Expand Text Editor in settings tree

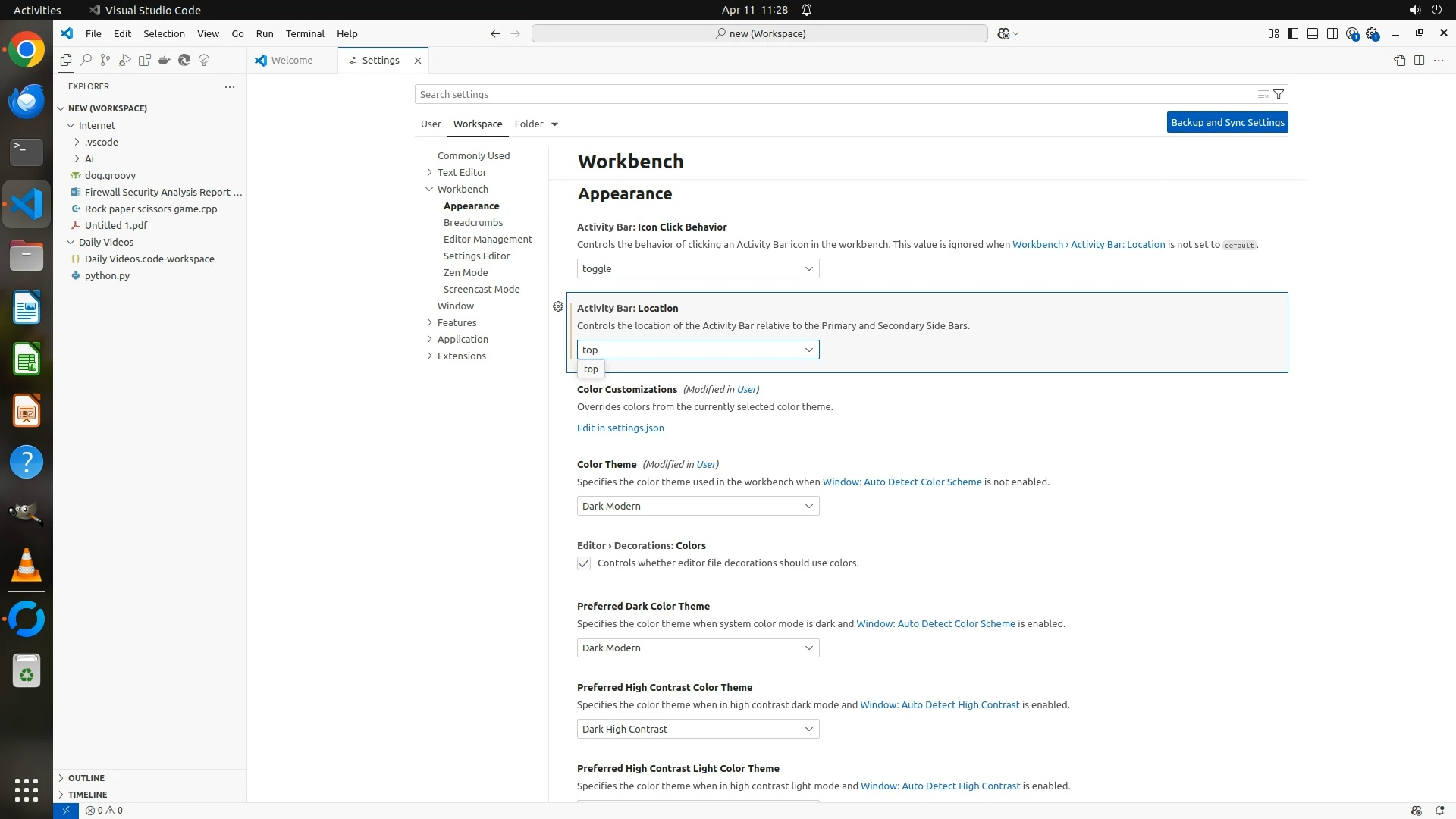click(430, 172)
